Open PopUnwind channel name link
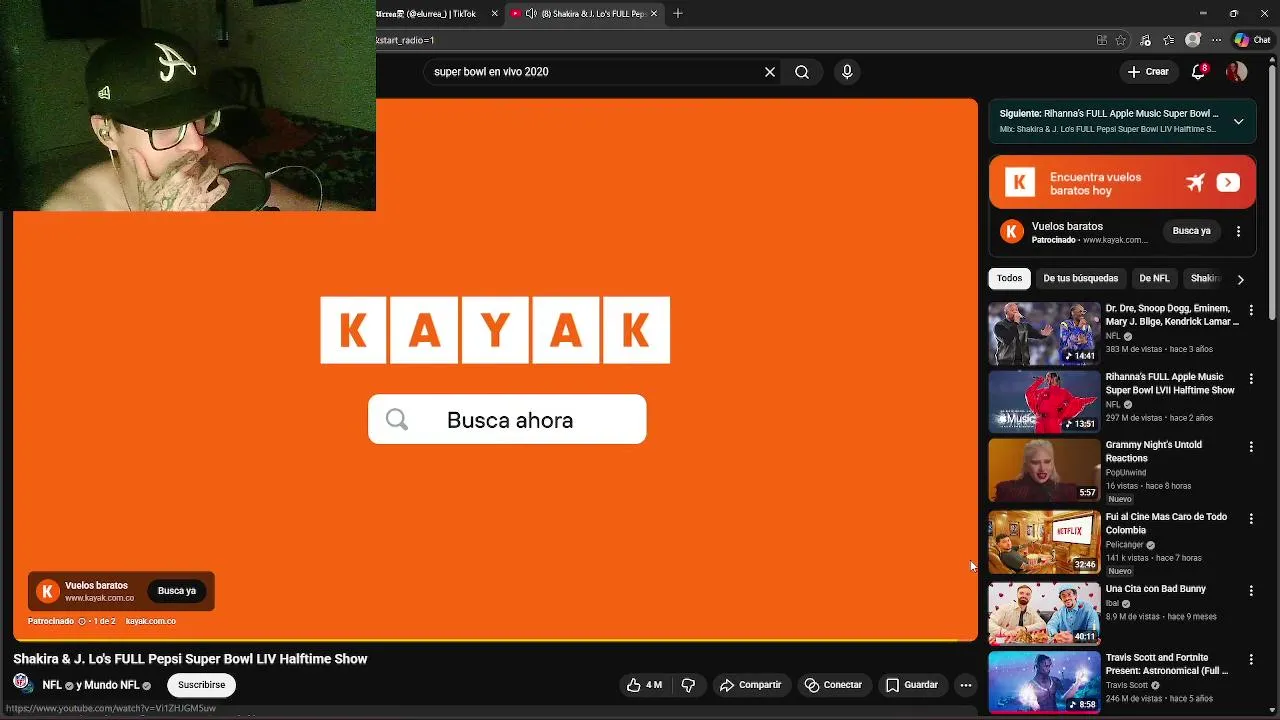 1126,472
